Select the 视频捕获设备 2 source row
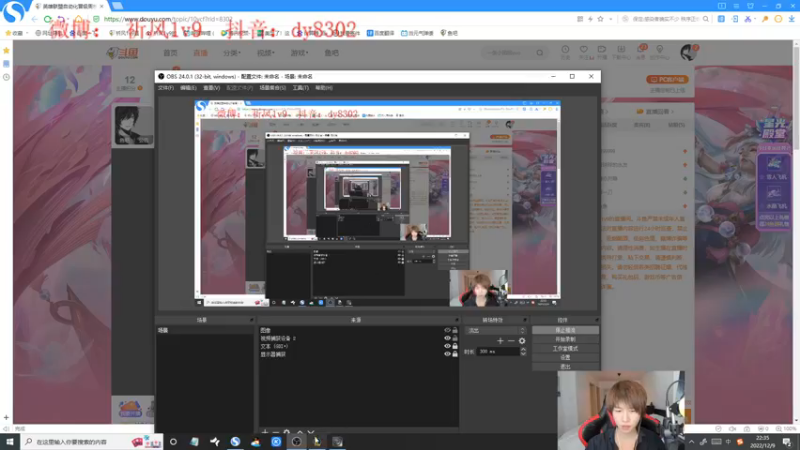800x450 pixels. click(x=359, y=338)
